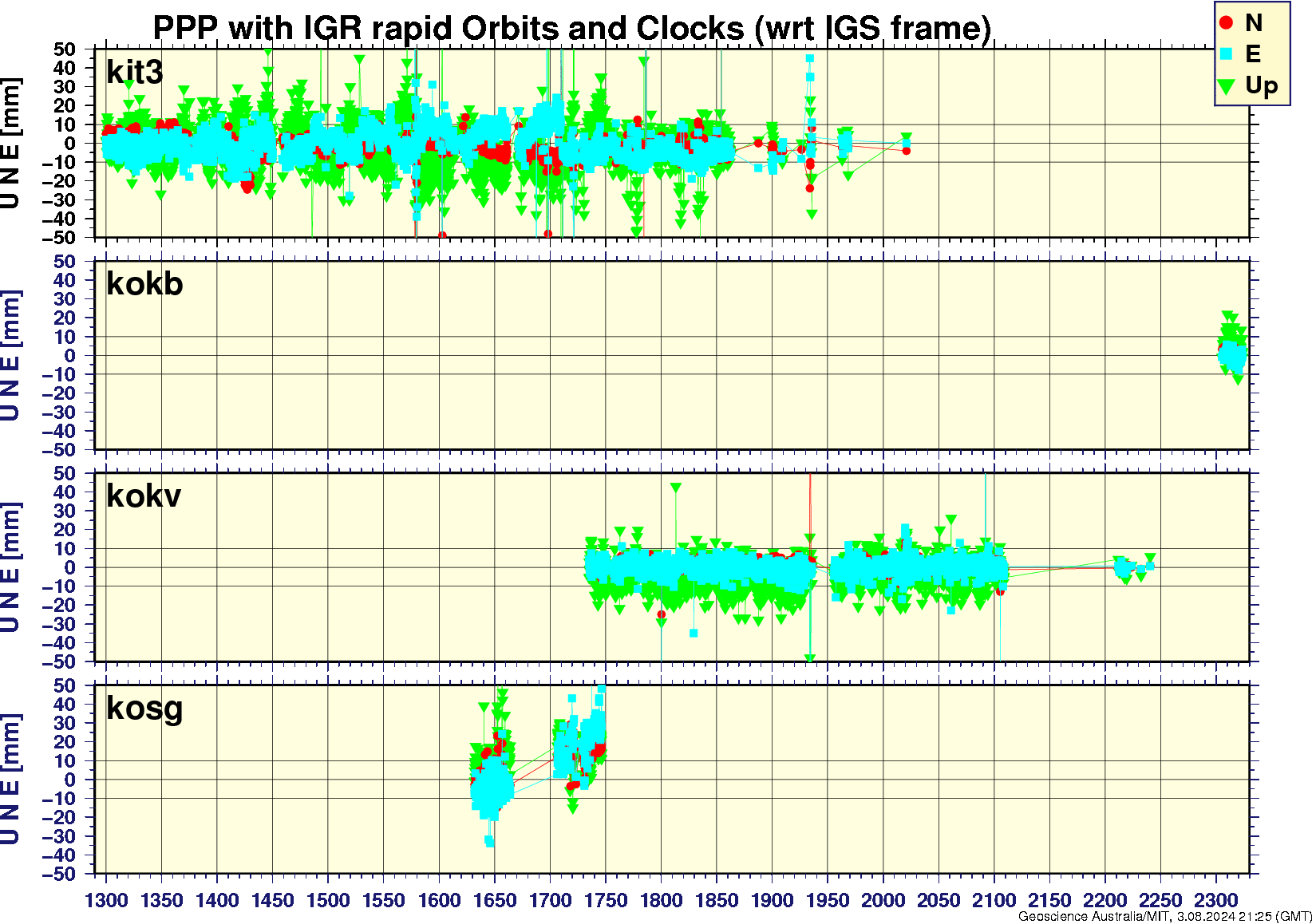The image size is (1312, 924).
Task: Click the 1350 x-axis tick label
Action: pos(162,900)
